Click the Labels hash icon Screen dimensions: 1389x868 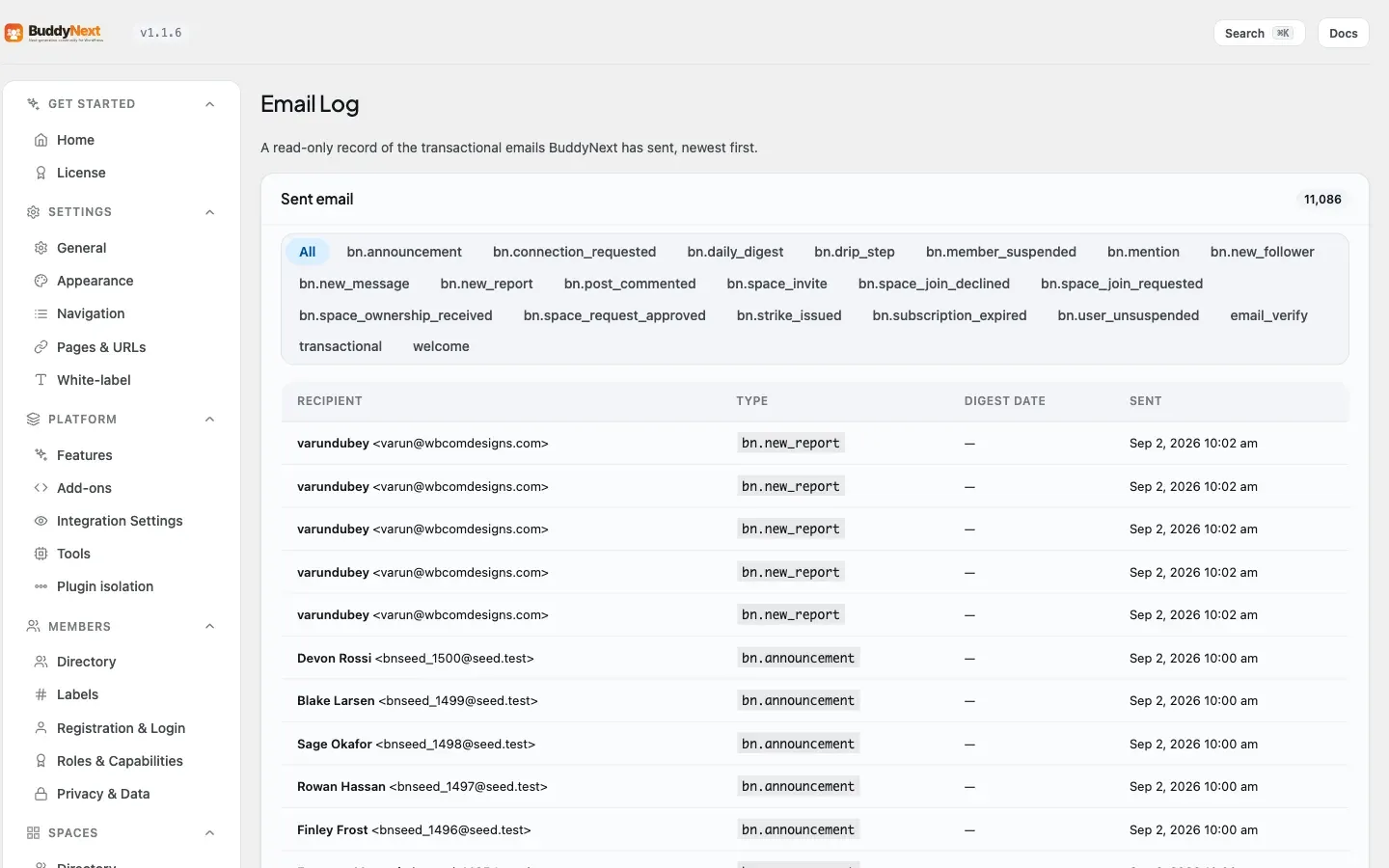(x=41, y=694)
